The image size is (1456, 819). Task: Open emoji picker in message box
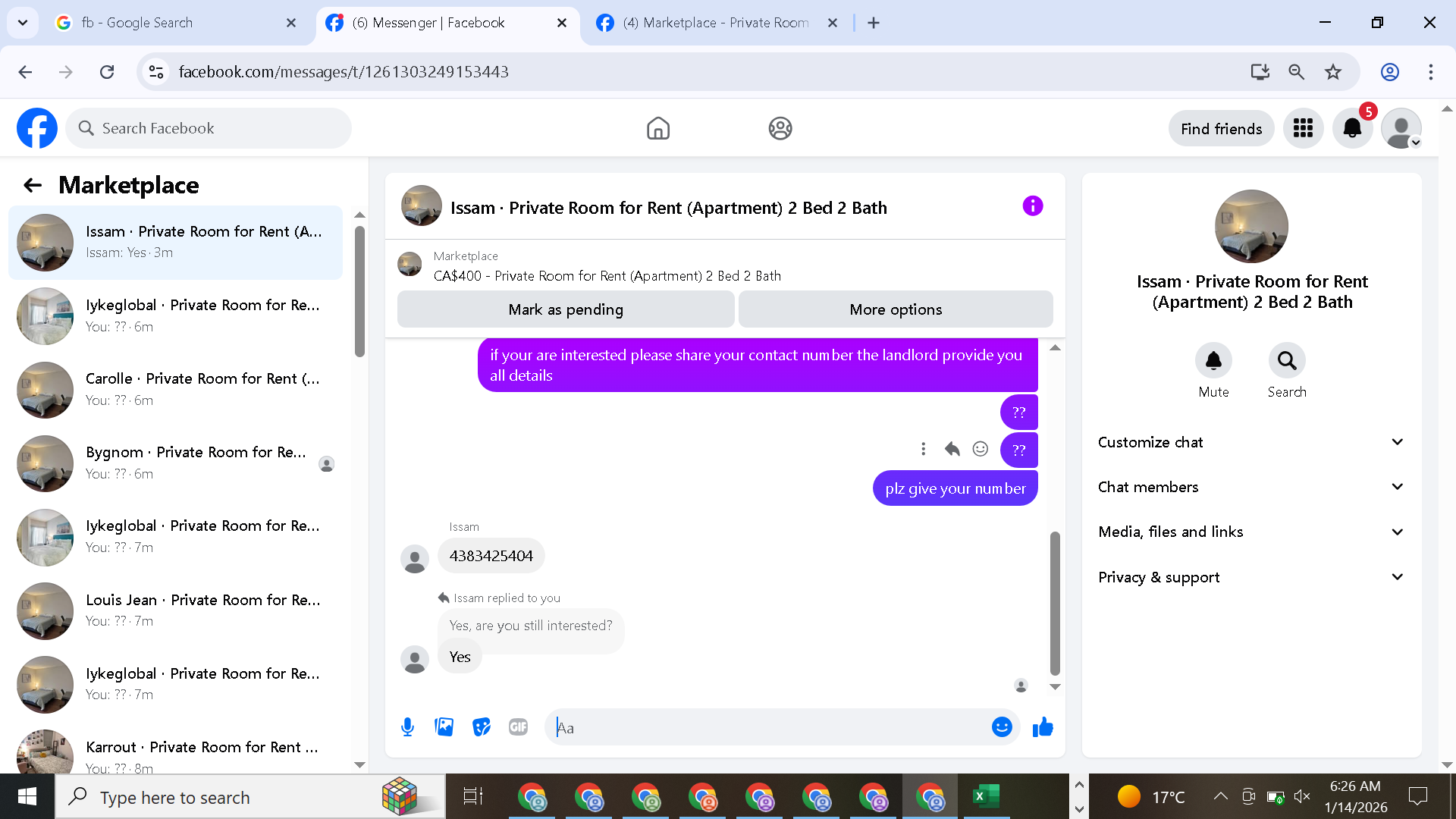click(1002, 727)
